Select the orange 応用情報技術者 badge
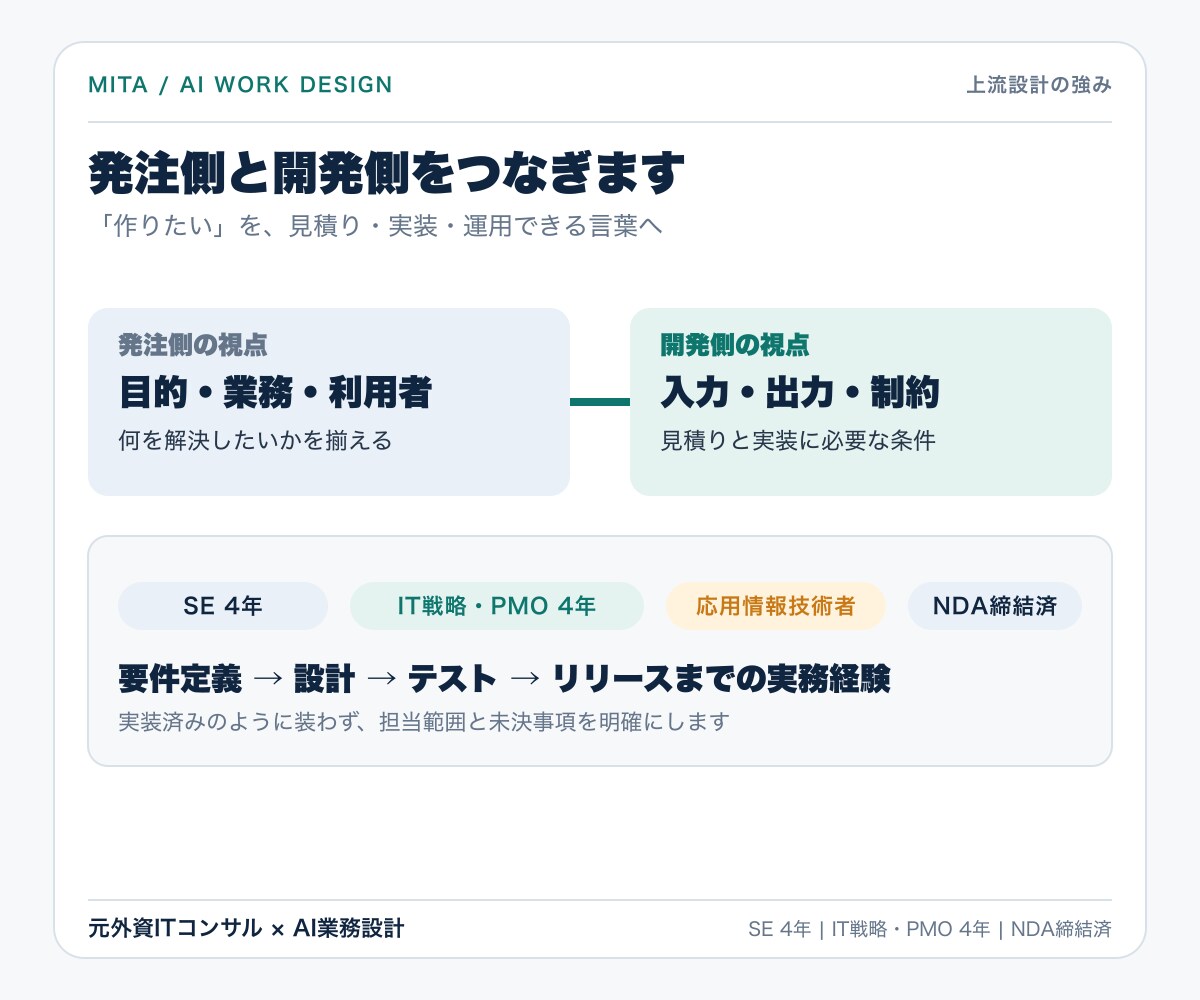Image resolution: width=1200 pixels, height=1000 pixels. coord(776,606)
